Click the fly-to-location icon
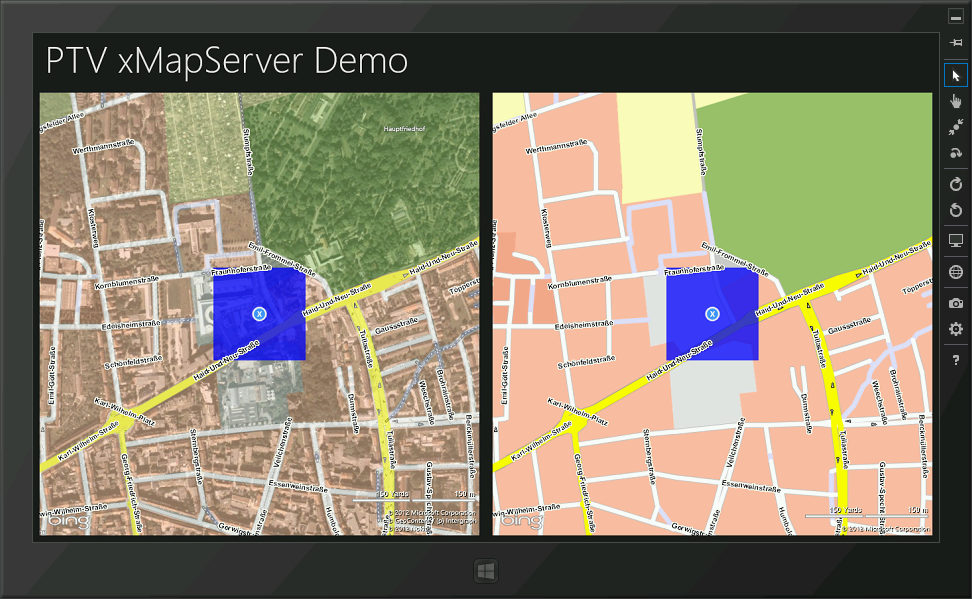This screenshot has width=972, height=599. [956, 153]
